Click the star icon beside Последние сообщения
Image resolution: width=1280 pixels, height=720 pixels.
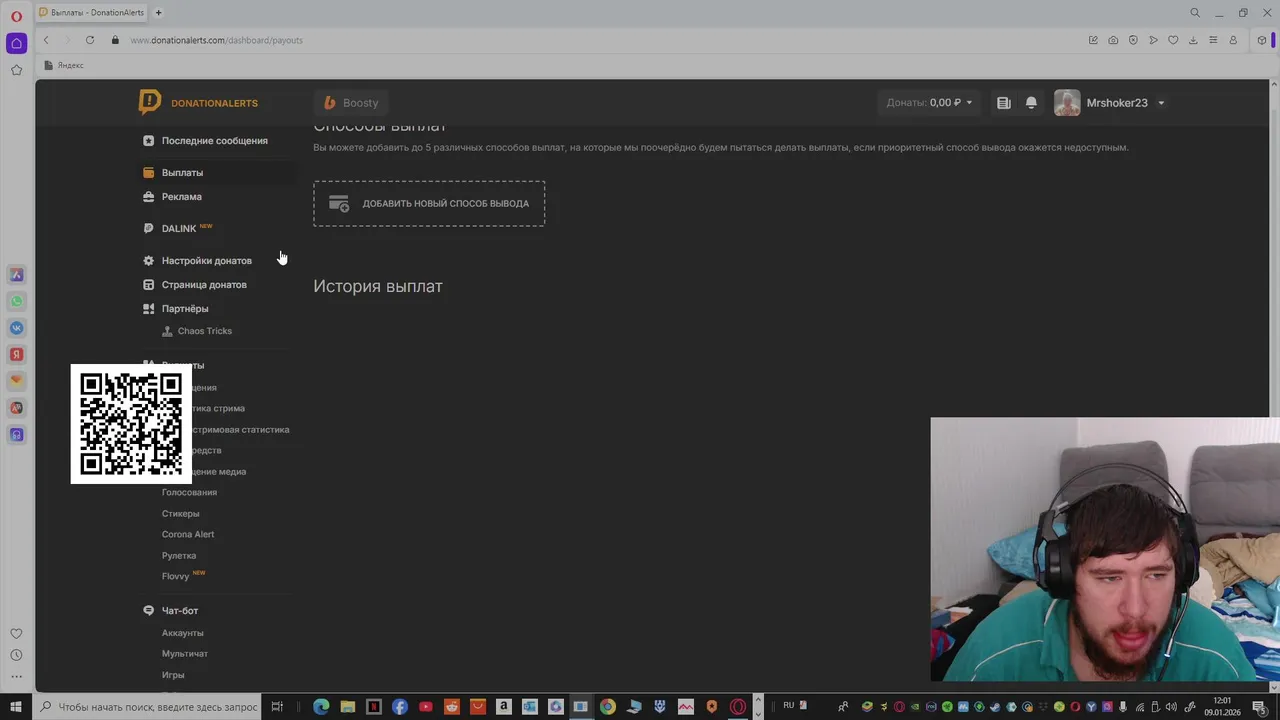pyautogui.click(x=148, y=141)
